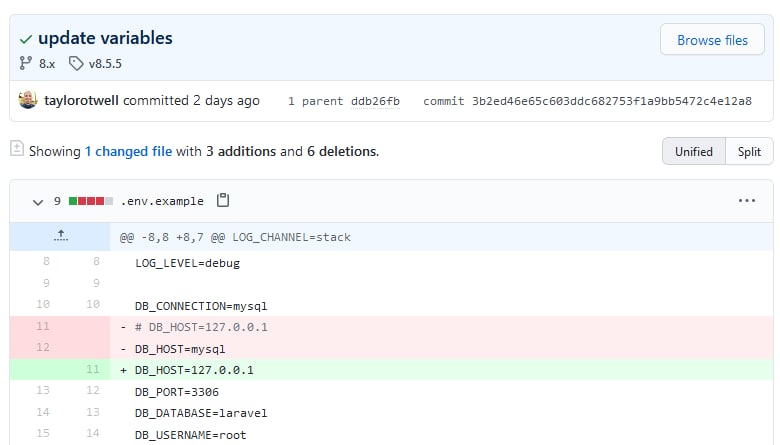The width and height of the screenshot is (780, 445).
Task: Click the green check status icon
Action: click(26, 39)
